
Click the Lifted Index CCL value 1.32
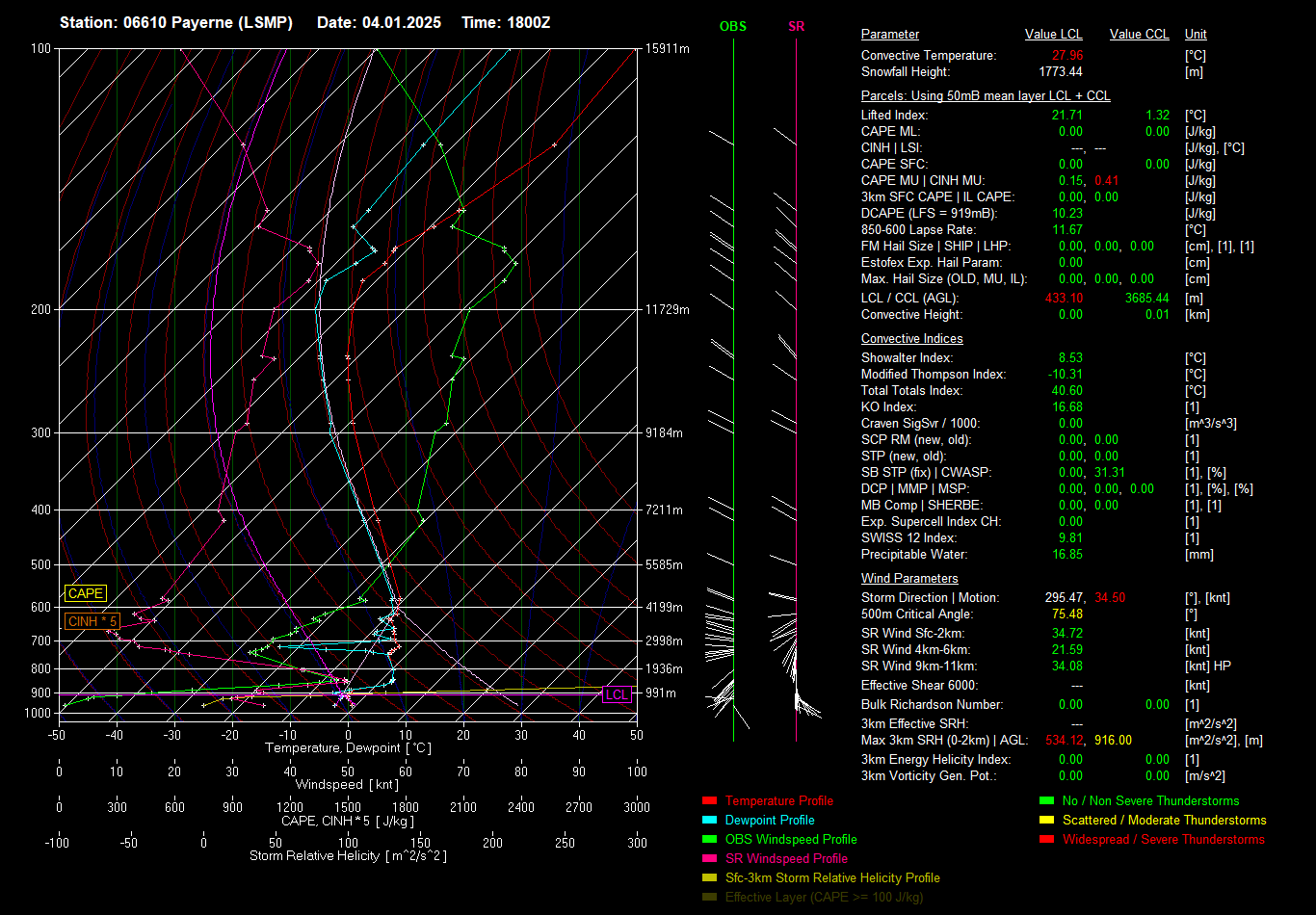pyautogui.click(x=1157, y=116)
